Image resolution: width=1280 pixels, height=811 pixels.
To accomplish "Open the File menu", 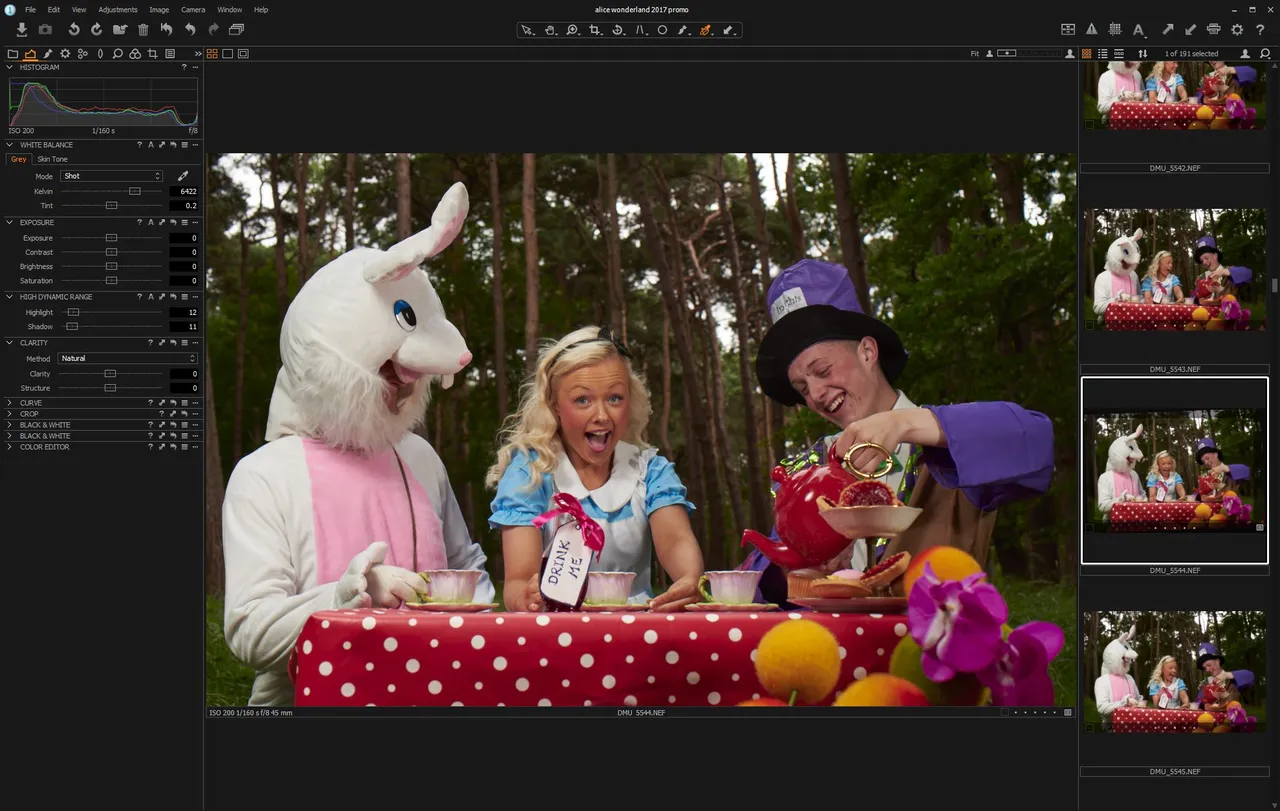I will point(30,9).
